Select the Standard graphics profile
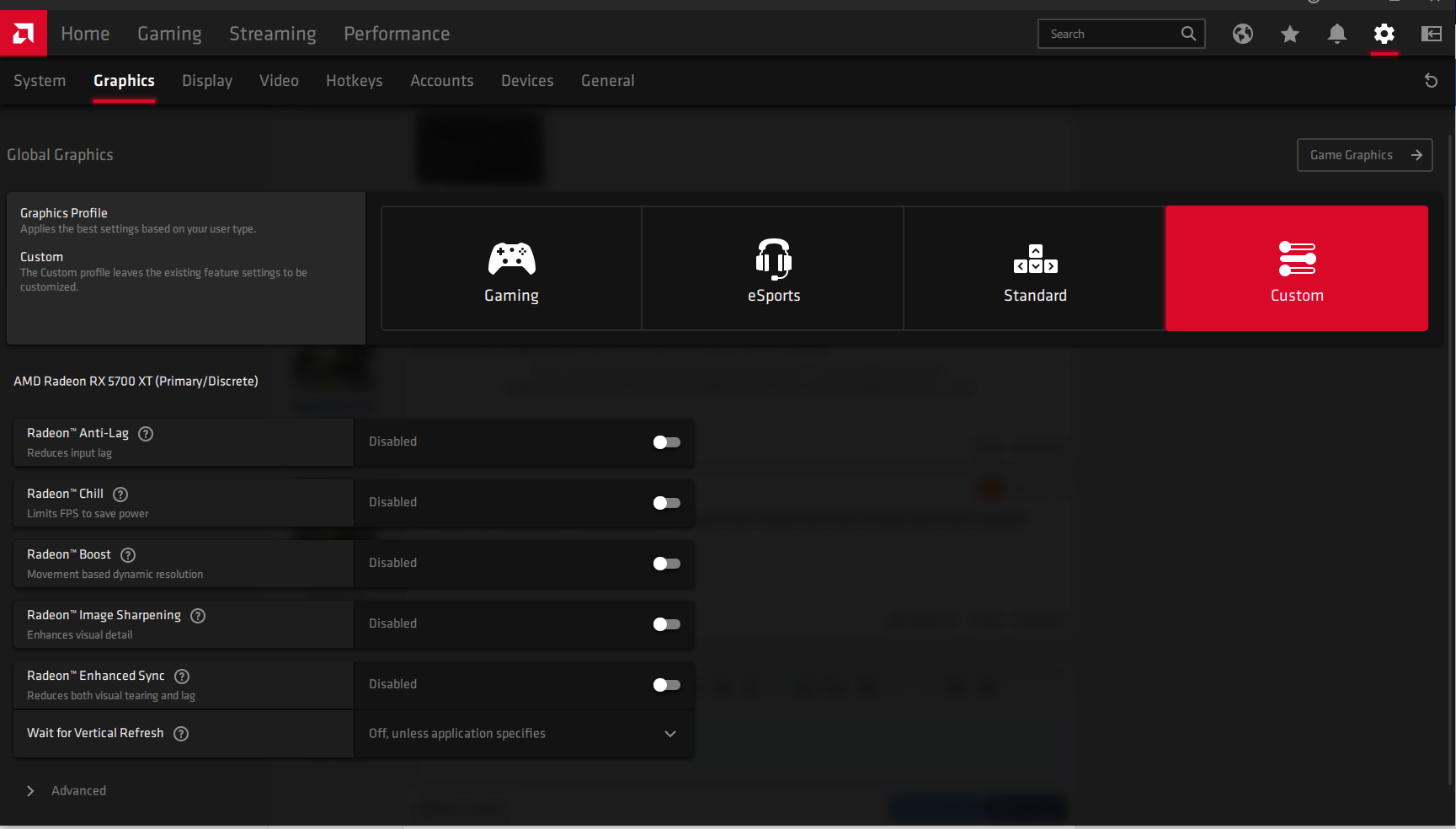This screenshot has height=829, width=1456. pyautogui.click(x=1035, y=268)
